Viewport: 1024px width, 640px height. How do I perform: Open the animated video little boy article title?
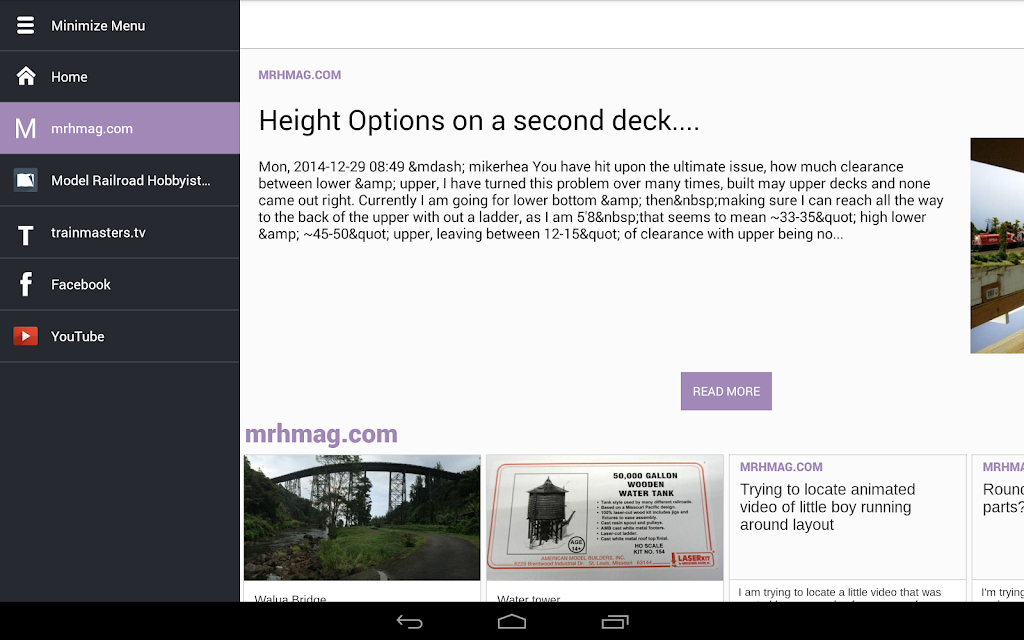point(827,507)
